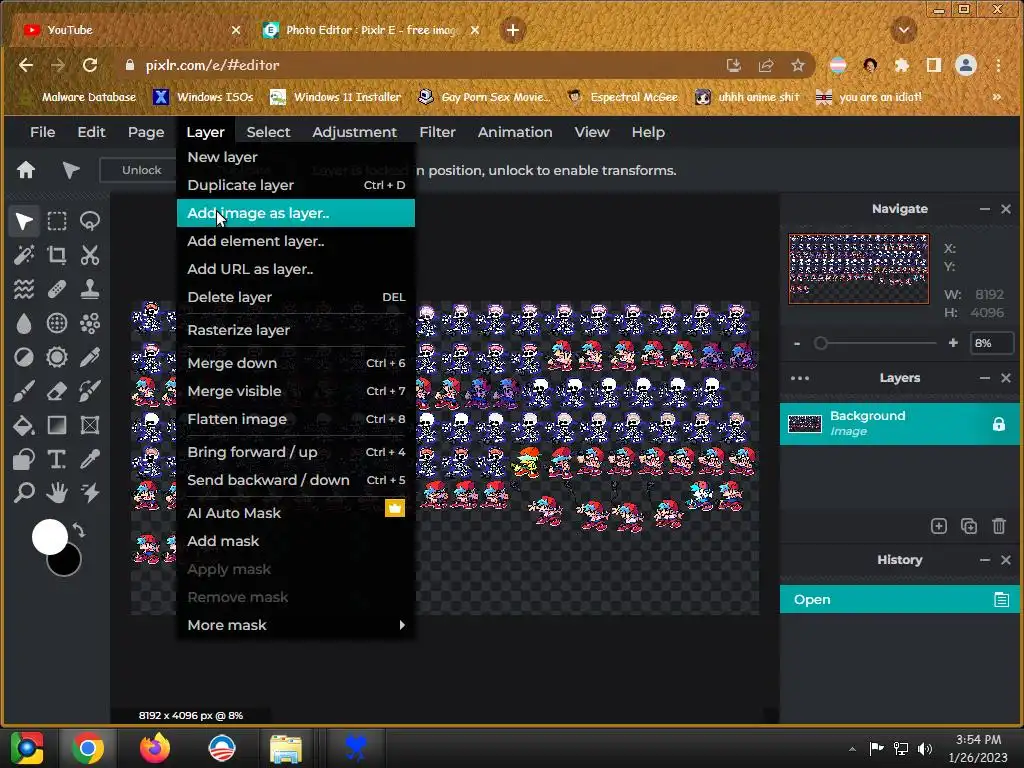Select the Magic Wand tool

(x=24, y=255)
